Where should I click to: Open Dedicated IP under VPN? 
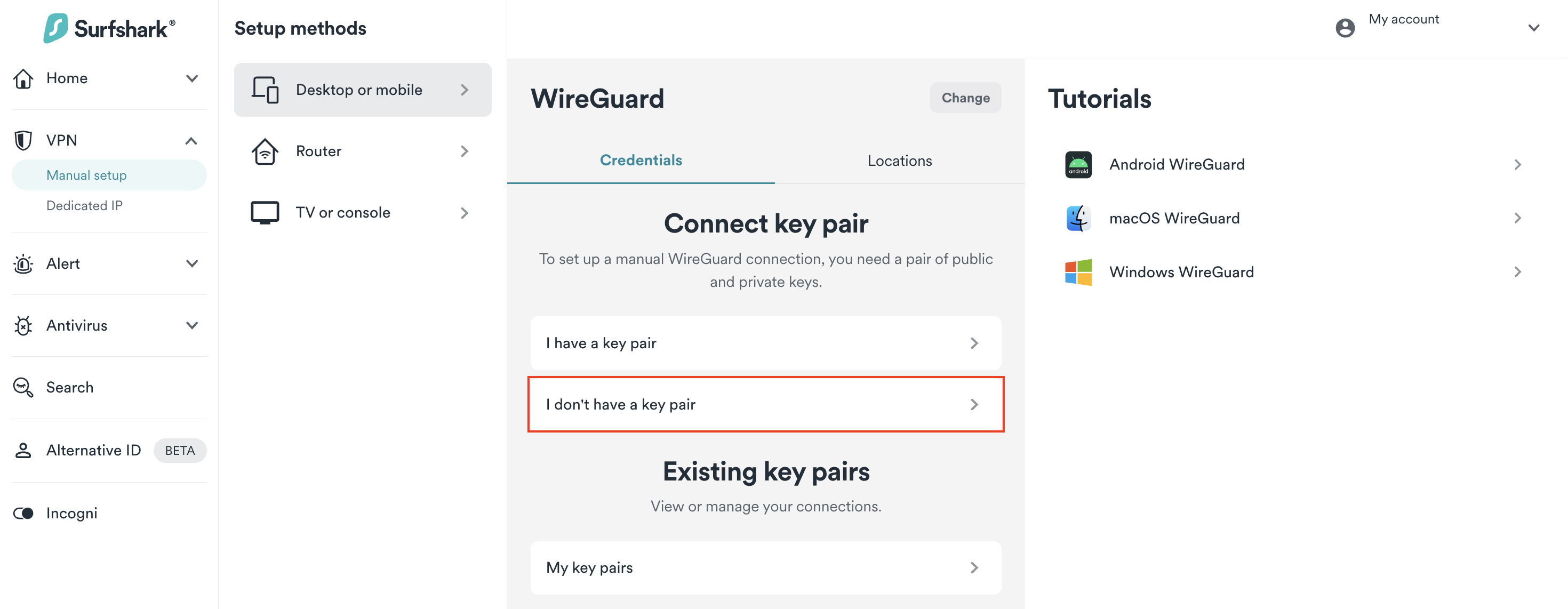click(x=84, y=206)
